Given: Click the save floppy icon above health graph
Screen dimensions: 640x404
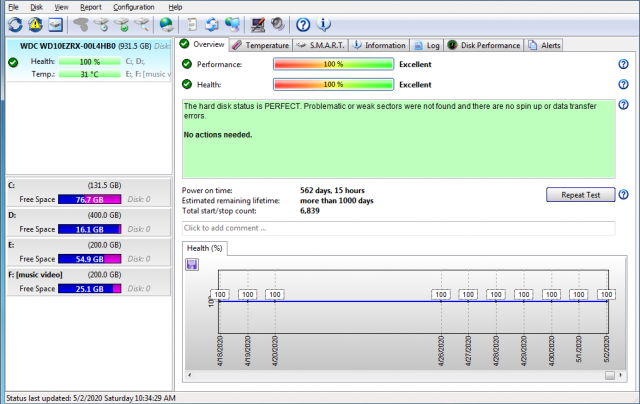Looking at the screenshot, I should tap(191, 264).
